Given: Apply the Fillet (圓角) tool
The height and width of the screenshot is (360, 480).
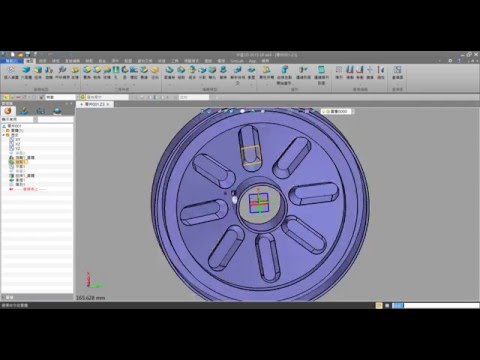Looking at the screenshot, I should coord(87,72).
